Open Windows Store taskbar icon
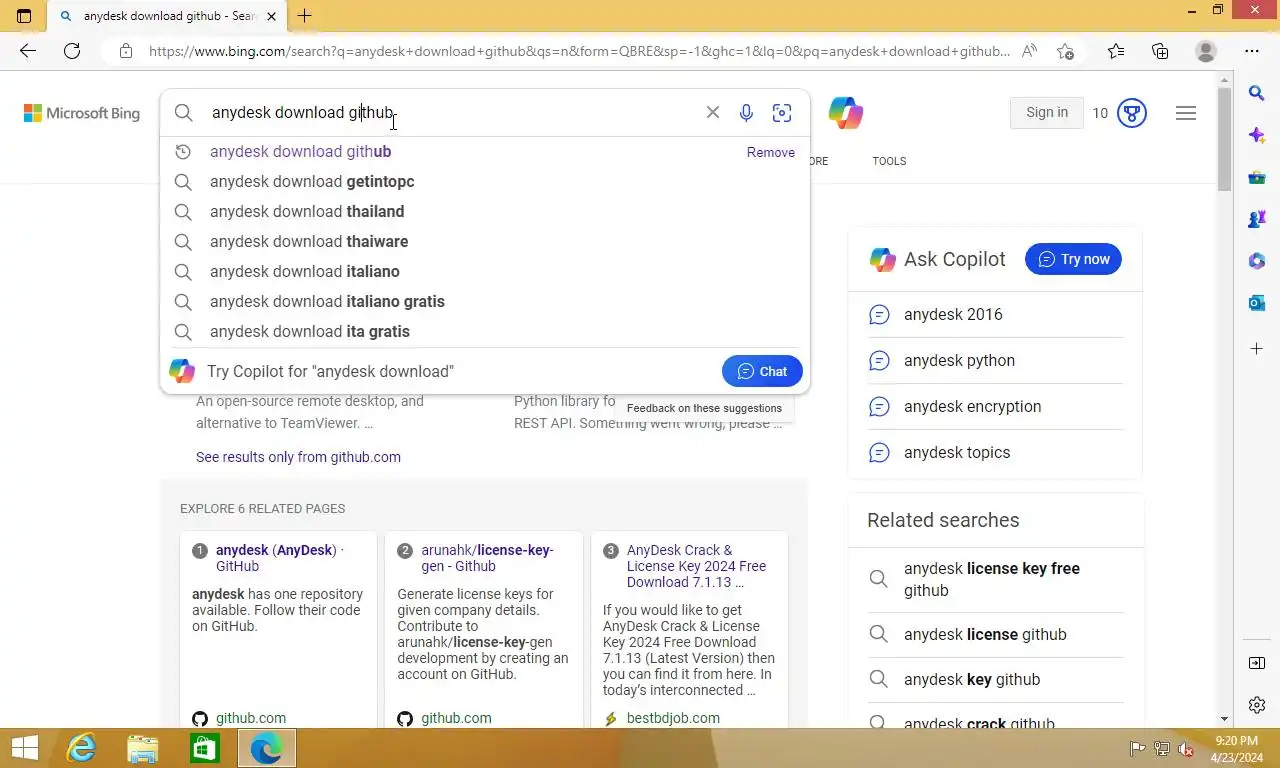 click(205, 748)
